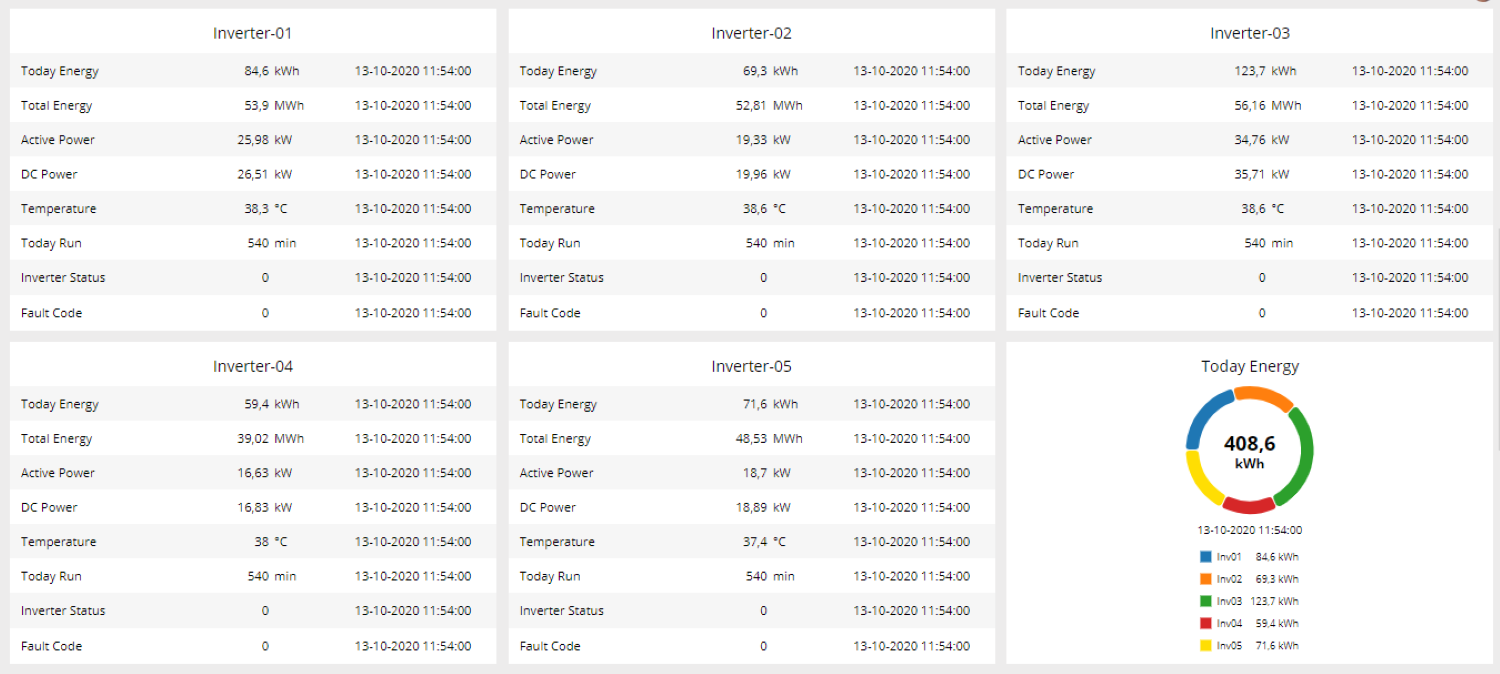Open the Inverter-01 panel title

coord(253,33)
